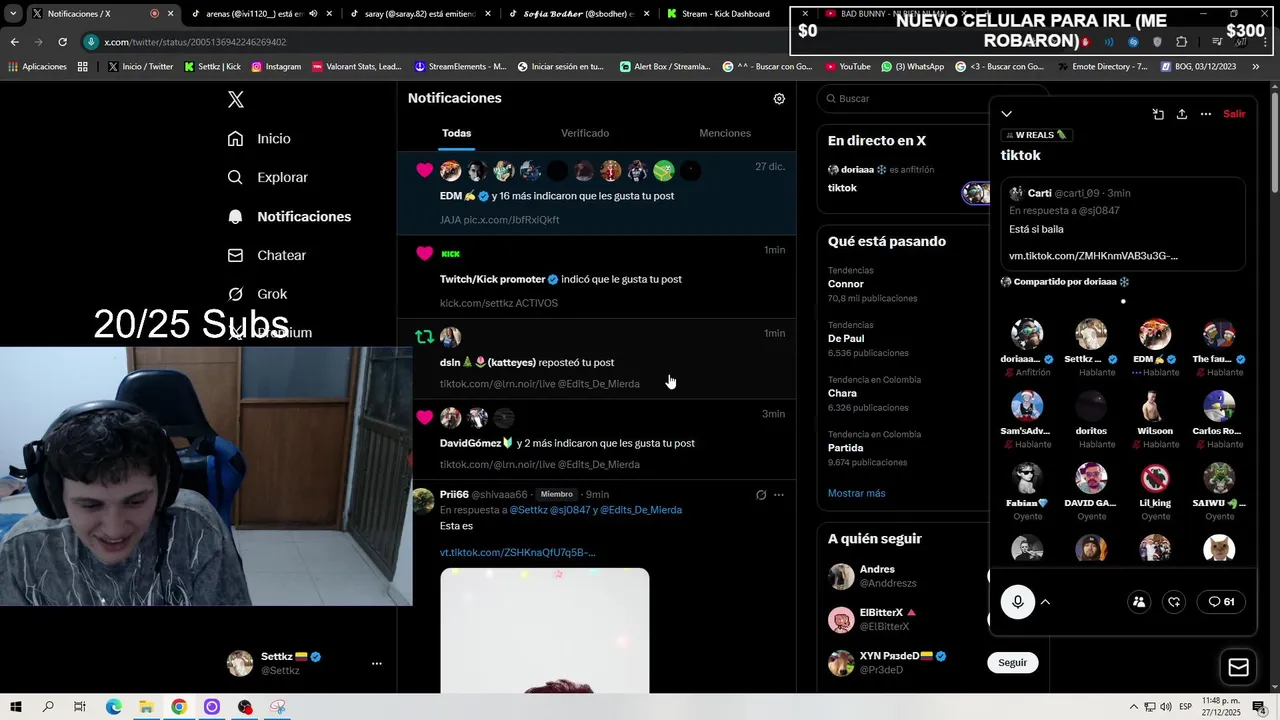Open vm.tiktok.com link in Space post
Screen dimensions: 1280x720
1093,256
